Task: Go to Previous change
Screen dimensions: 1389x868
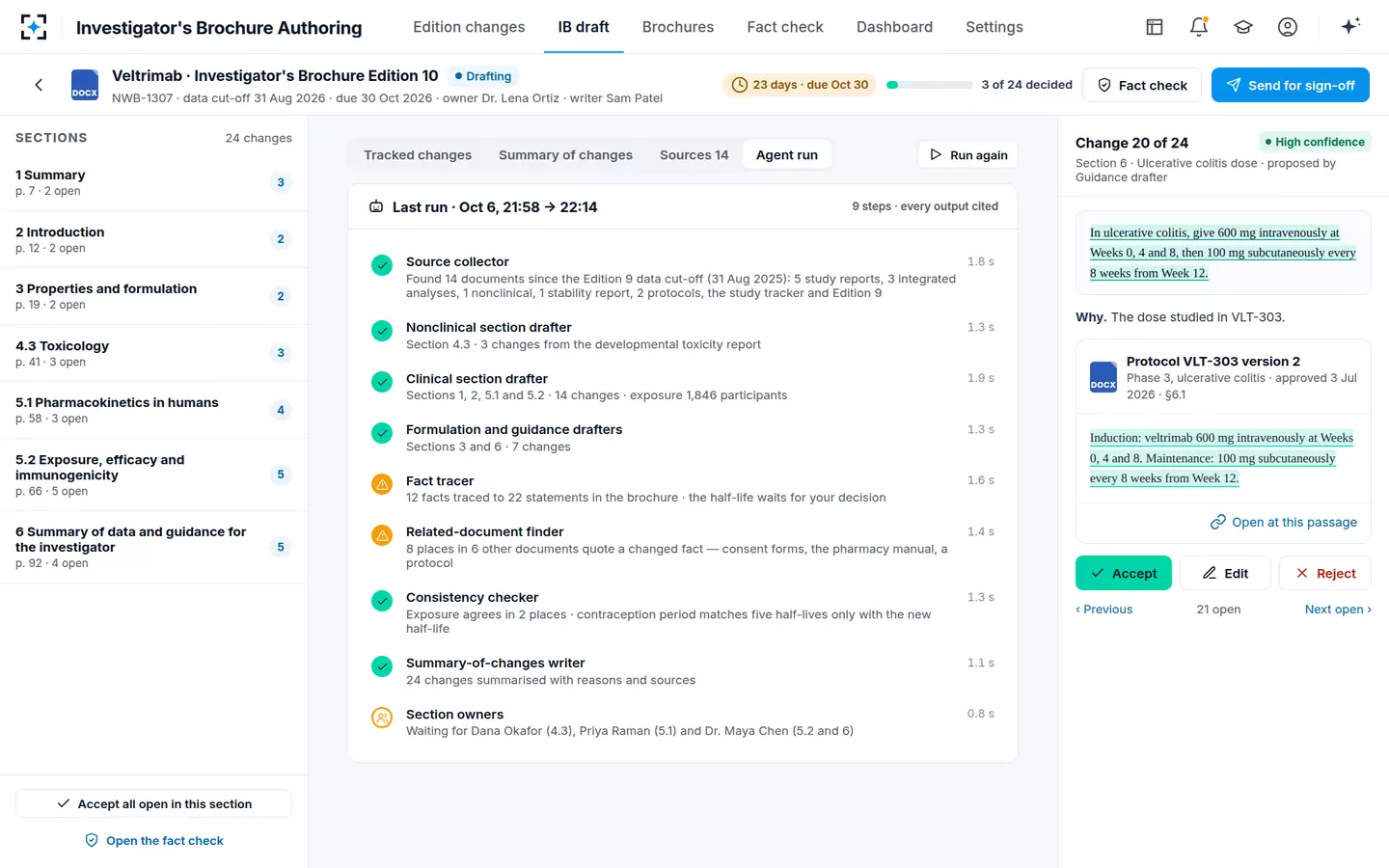Action: 1104,610
